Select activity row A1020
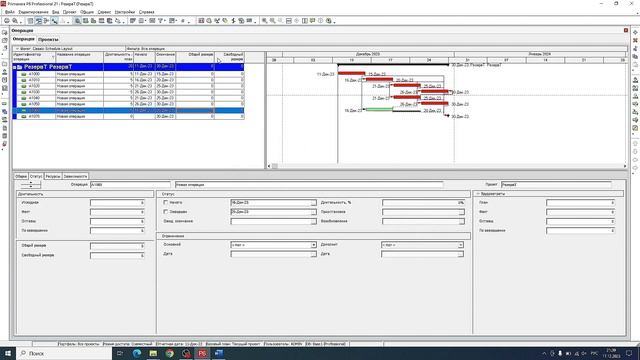640x360 pixels. coord(129,86)
